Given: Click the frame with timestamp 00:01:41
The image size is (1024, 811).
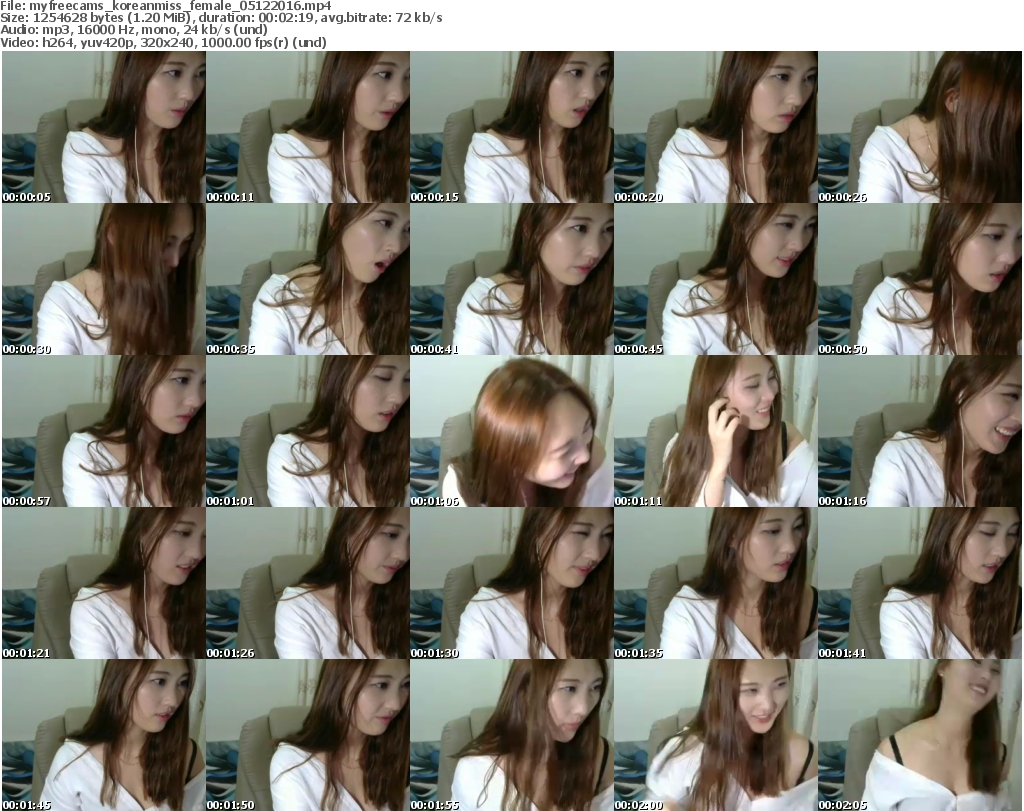Looking at the screenshot, I should coord(920,584).
